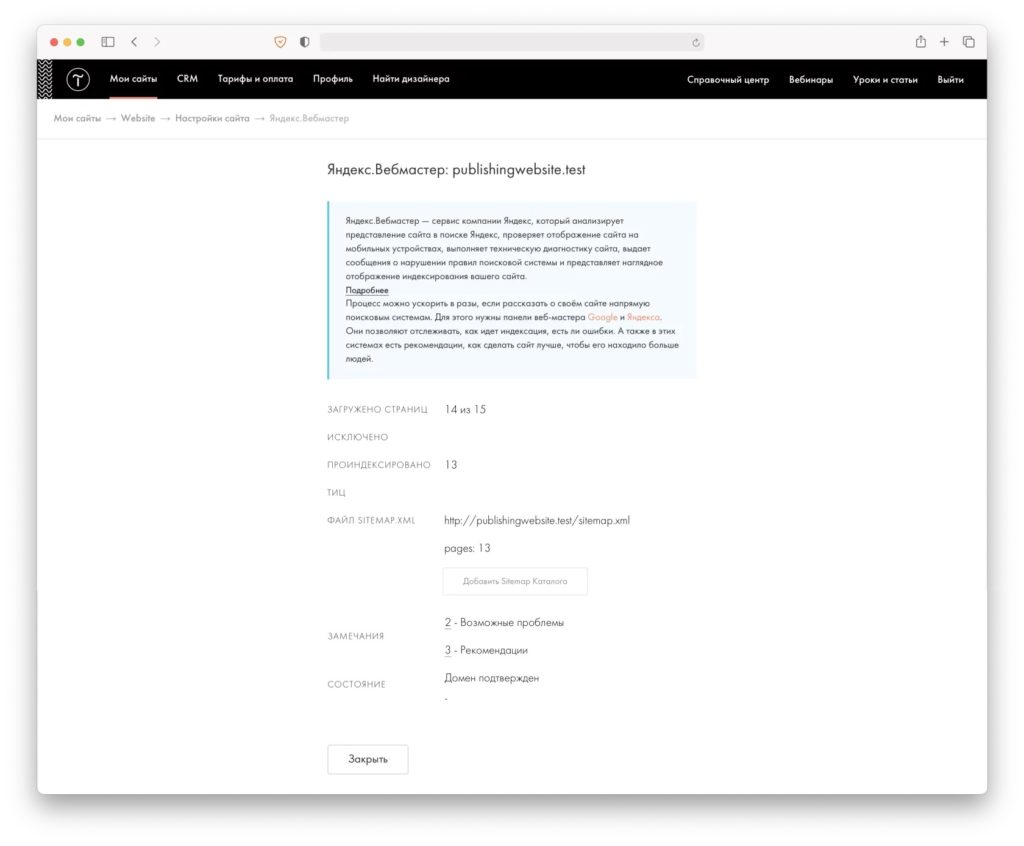Screen dimensions: 1024x846
Task: Follow the Подробнее link
Action: [x=367, y=290]
